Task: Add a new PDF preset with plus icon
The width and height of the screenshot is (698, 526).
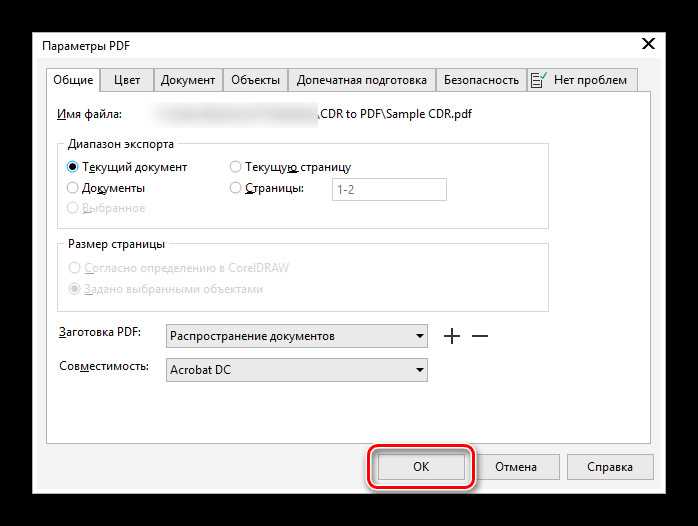Action: (452, 336)
